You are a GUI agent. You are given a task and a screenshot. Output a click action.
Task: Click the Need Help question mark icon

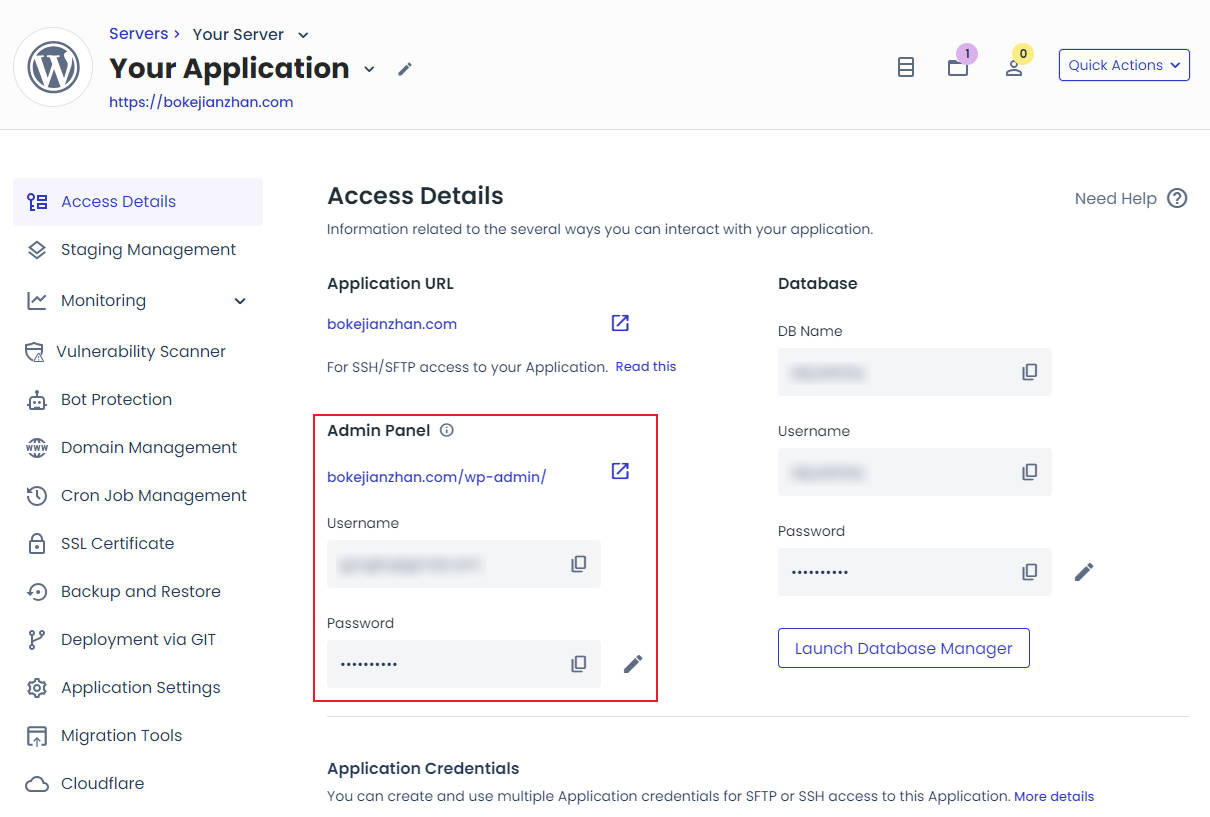[x=1178, y=198]
